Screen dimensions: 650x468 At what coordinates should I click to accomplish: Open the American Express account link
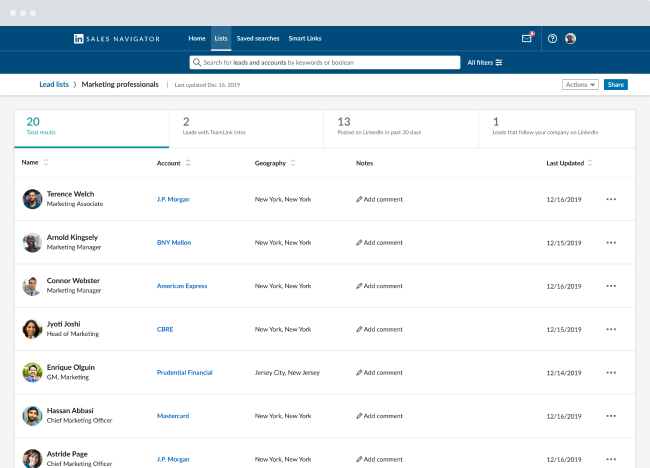pos(182,286)
